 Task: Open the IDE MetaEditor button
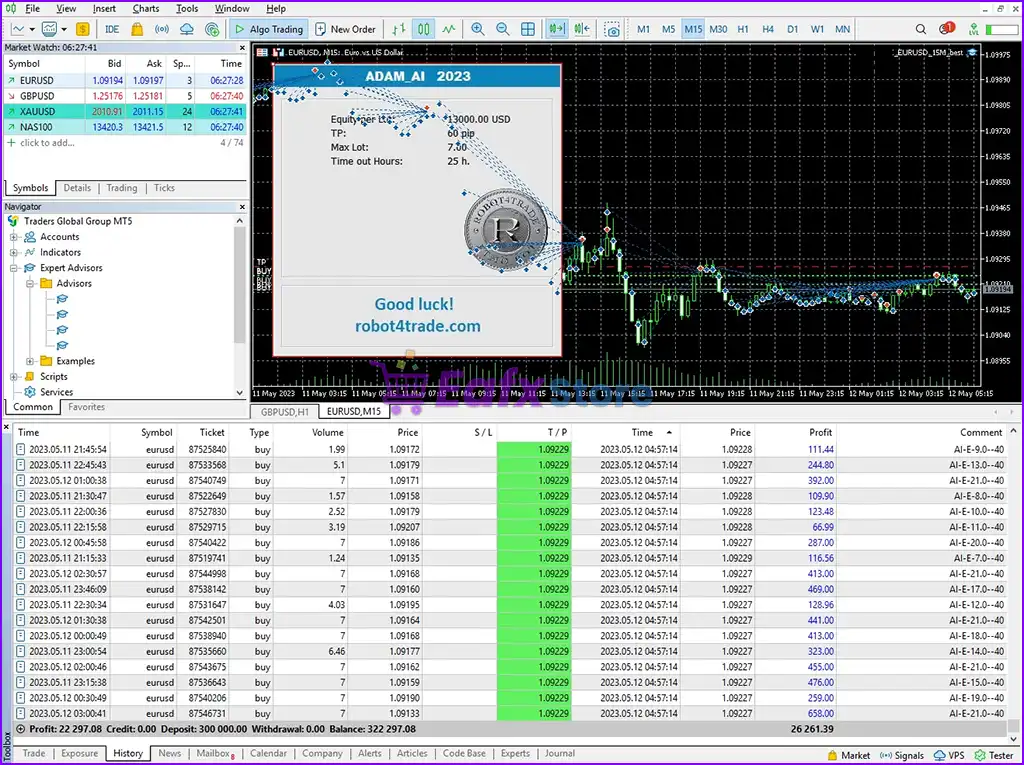pyautogui.click(x=112, y=29)
